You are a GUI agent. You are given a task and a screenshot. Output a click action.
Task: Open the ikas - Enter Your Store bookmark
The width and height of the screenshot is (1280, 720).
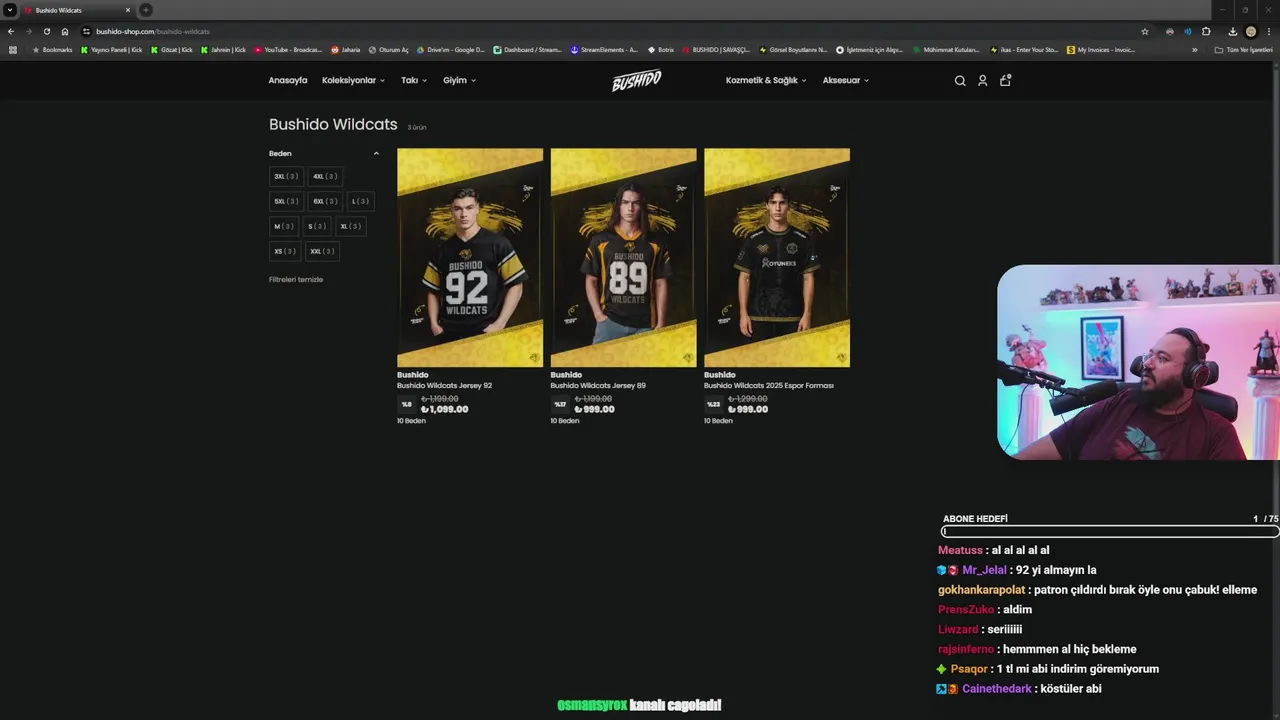point(1024,49)
